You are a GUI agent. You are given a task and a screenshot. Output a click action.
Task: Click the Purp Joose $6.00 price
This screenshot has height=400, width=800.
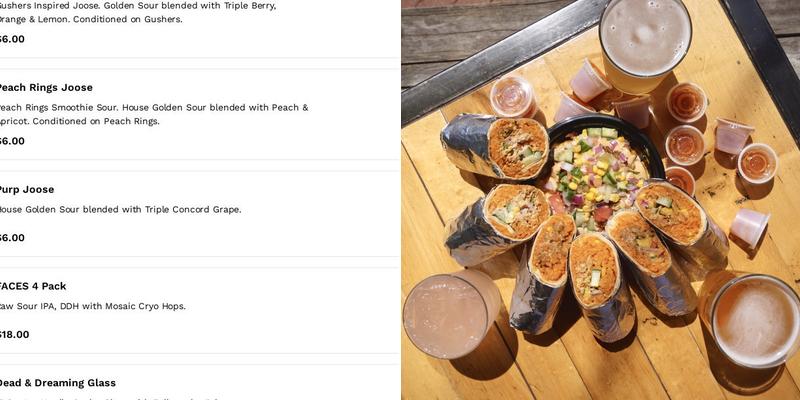(x=12, y=238)
